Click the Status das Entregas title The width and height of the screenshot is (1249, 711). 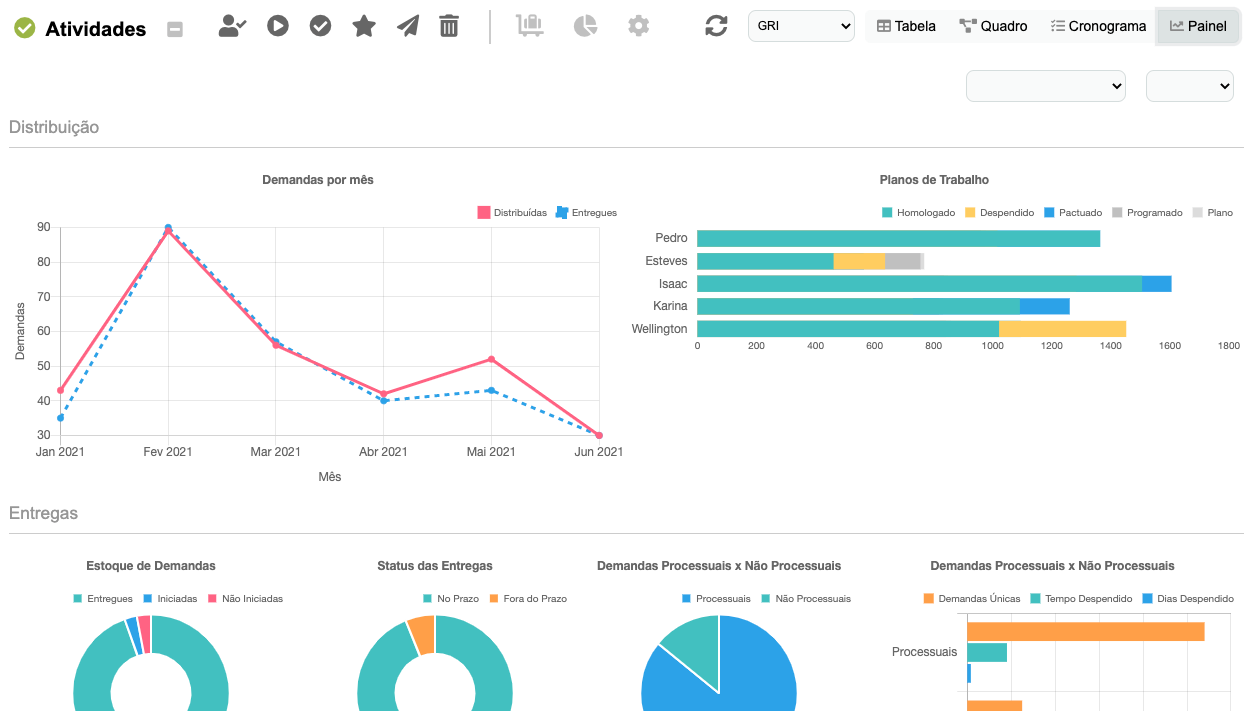pos(435,566)
